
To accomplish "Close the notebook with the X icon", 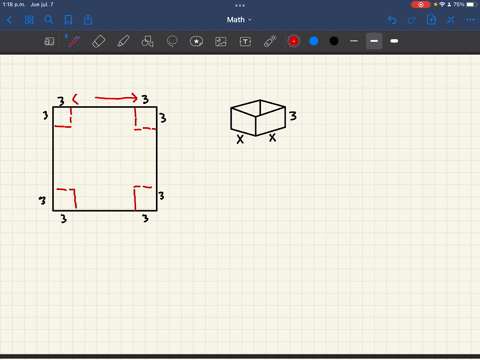I will [451, 20].
